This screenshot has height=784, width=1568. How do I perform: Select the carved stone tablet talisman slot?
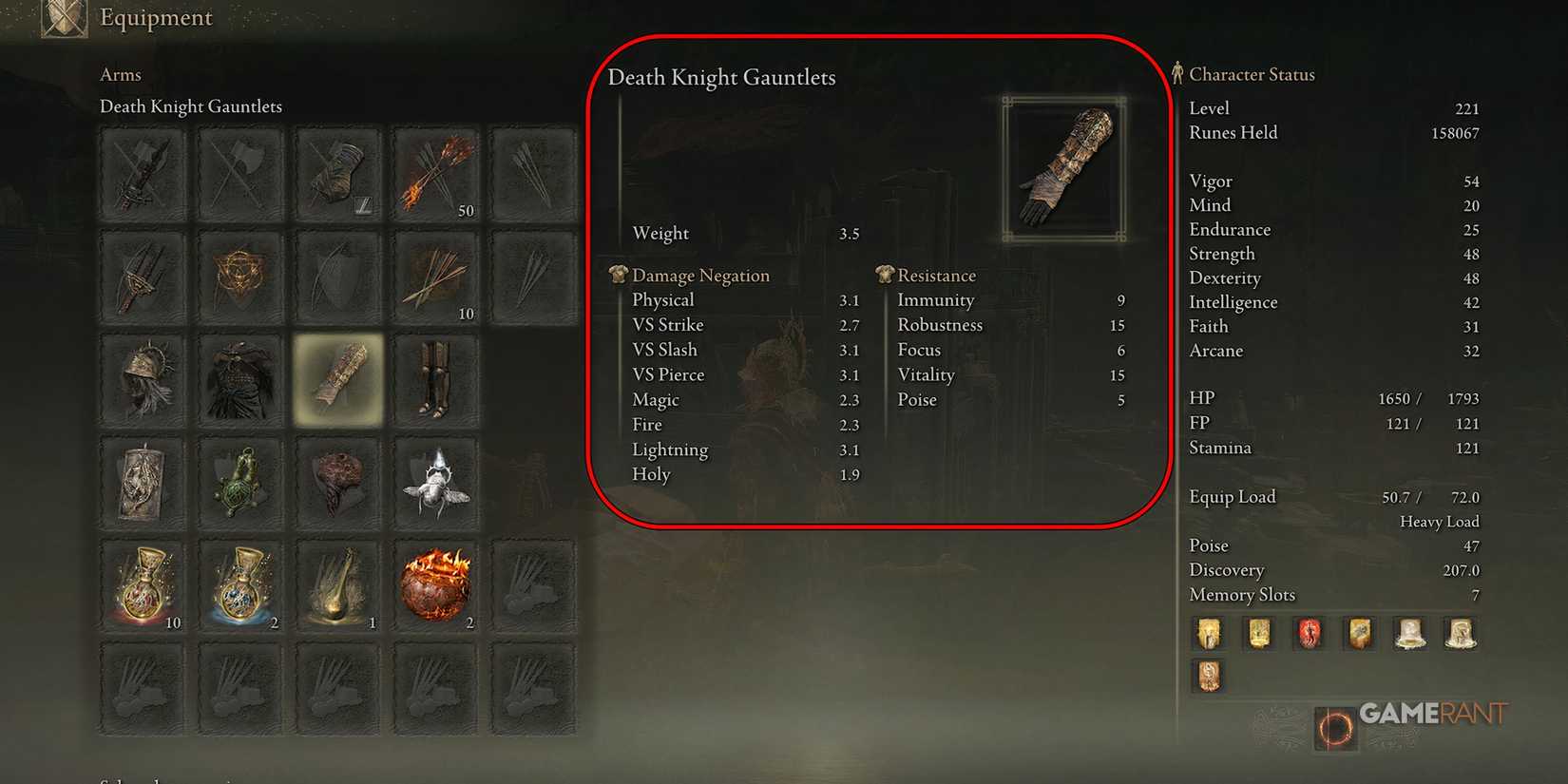click(x=143, y=483)
